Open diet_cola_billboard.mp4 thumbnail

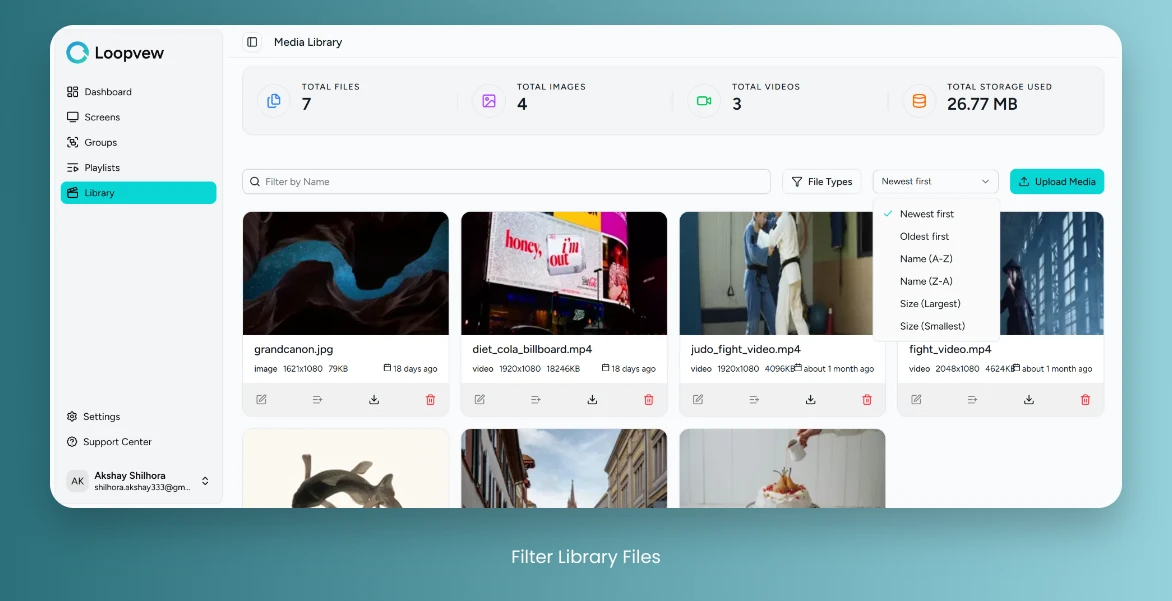(x=564, y=274)
